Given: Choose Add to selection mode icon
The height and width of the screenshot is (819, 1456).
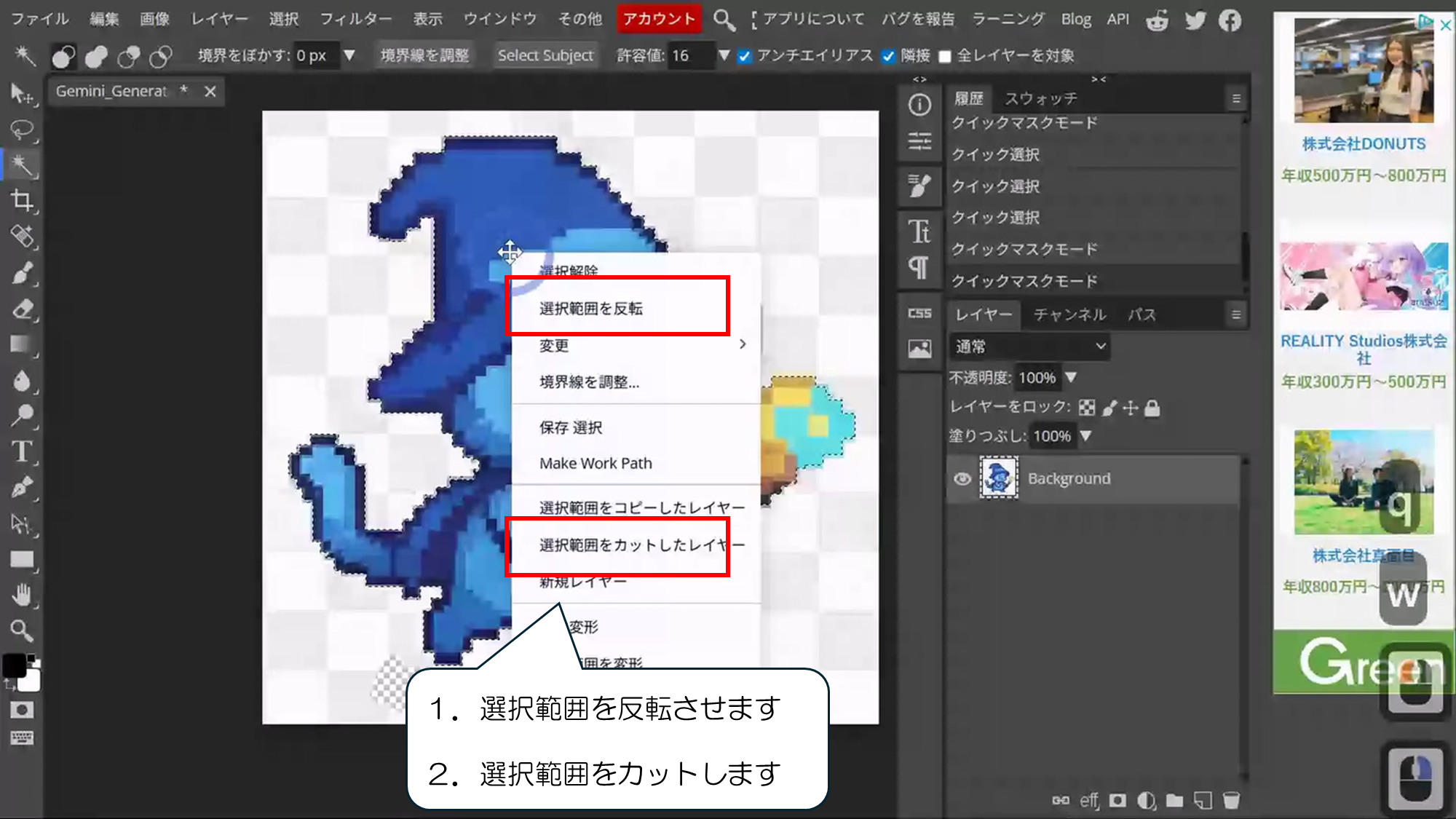Looking at the screenshot, I should (x=96, y=56).
